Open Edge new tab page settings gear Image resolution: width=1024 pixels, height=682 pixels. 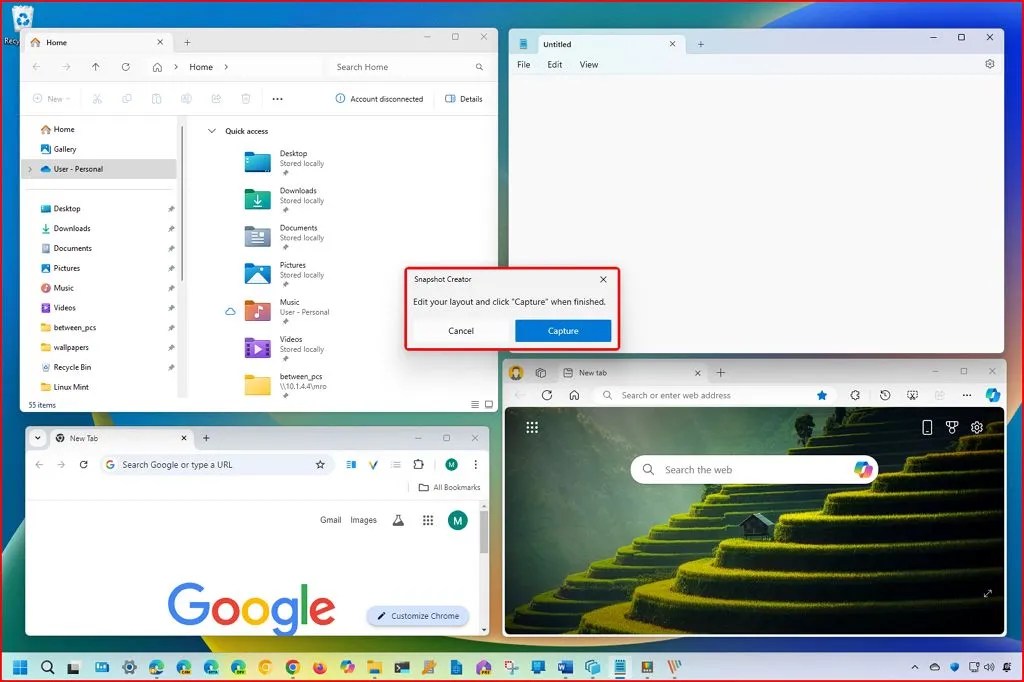976,427
